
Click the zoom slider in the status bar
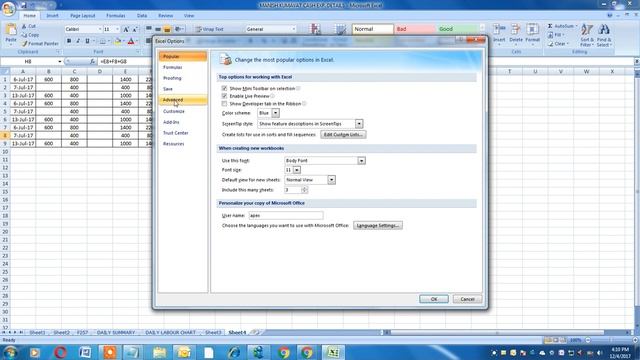(610, 340)
